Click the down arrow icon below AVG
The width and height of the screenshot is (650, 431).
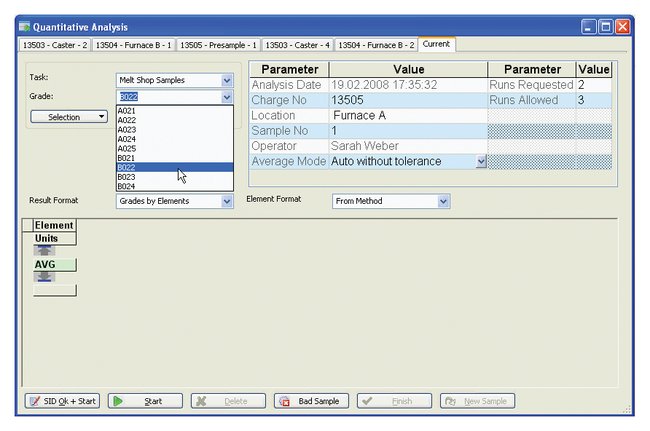[x=46, y=277]
